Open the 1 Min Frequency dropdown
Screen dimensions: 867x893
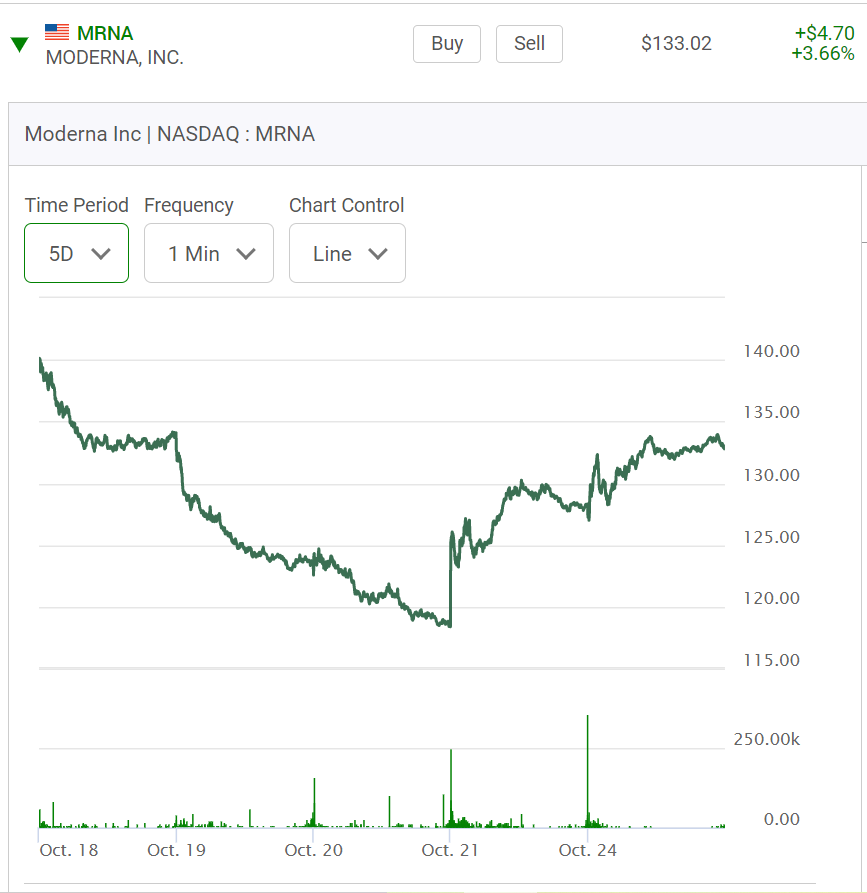coord(209,253)
